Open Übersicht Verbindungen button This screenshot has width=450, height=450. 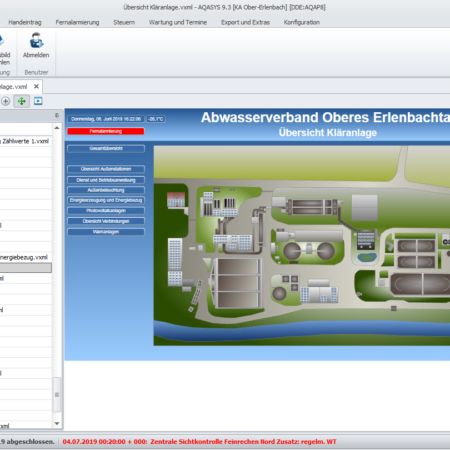point(106,221)
